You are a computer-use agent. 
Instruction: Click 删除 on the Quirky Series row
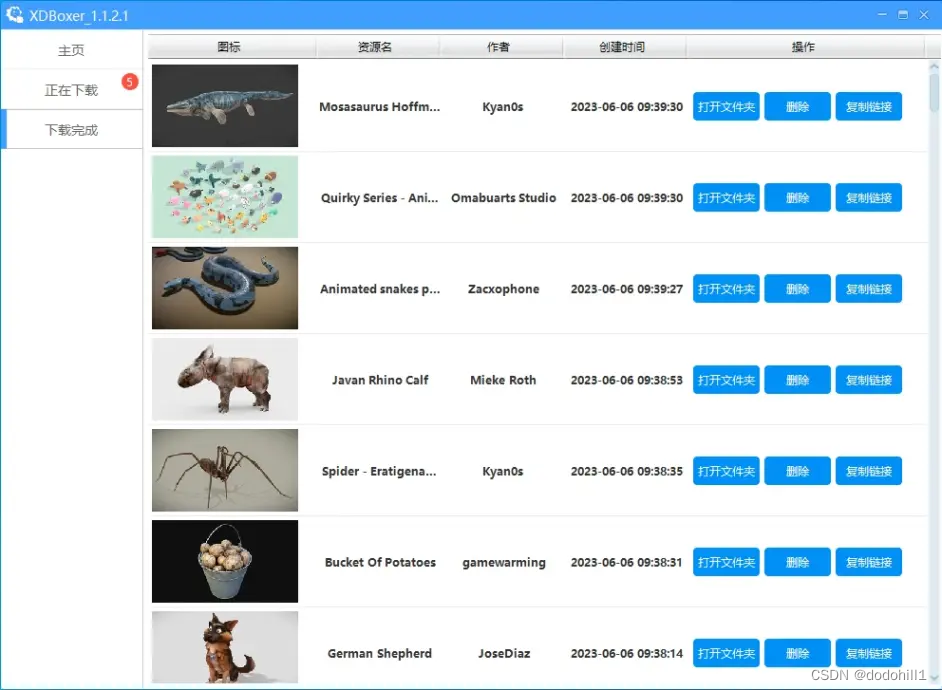pyautogui.click(x=797, y=197)
